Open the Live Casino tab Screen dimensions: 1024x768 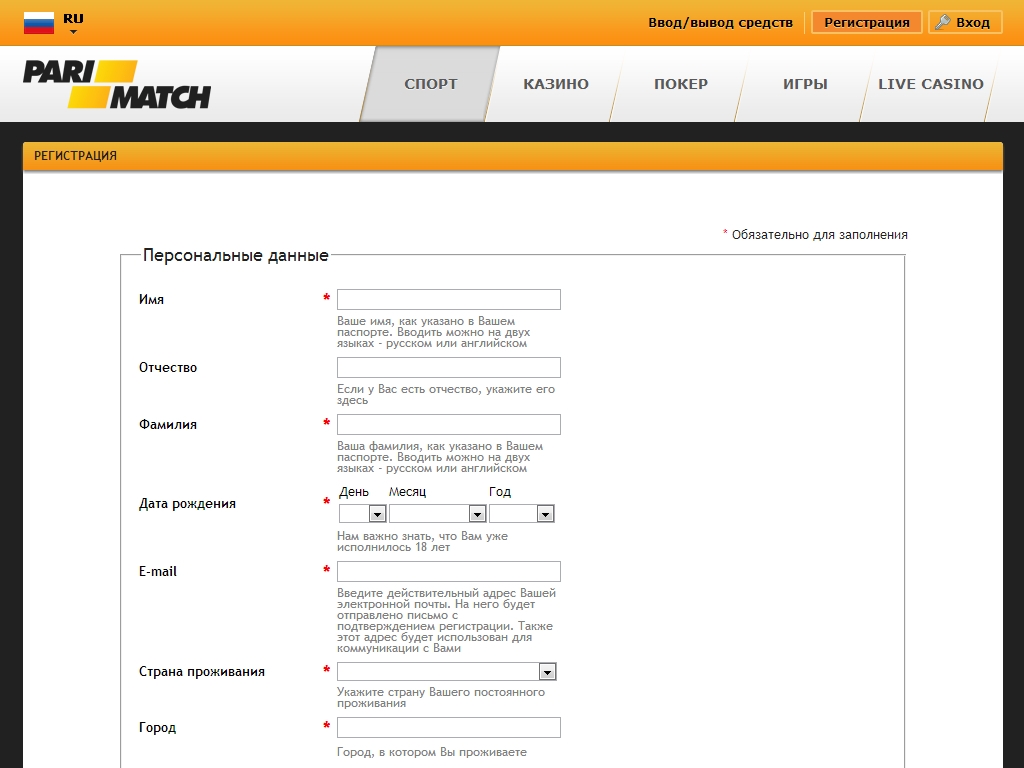tap(930, 84)
